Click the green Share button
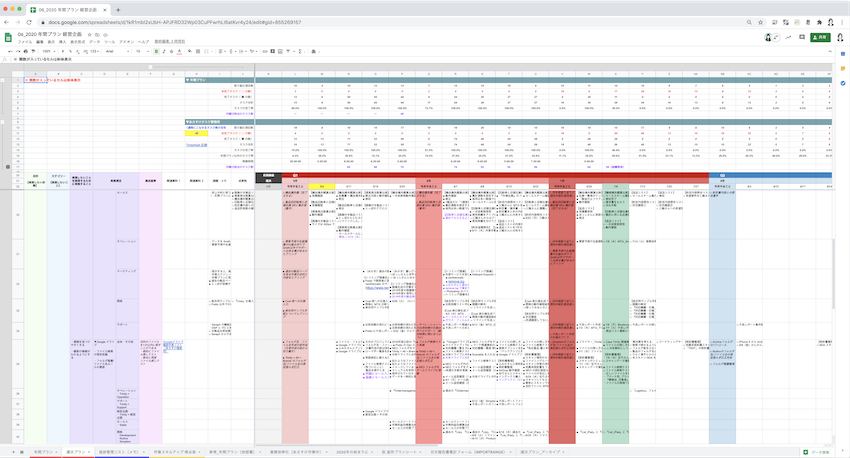Screen dimensions: 850x458 [x=820, y=37]
